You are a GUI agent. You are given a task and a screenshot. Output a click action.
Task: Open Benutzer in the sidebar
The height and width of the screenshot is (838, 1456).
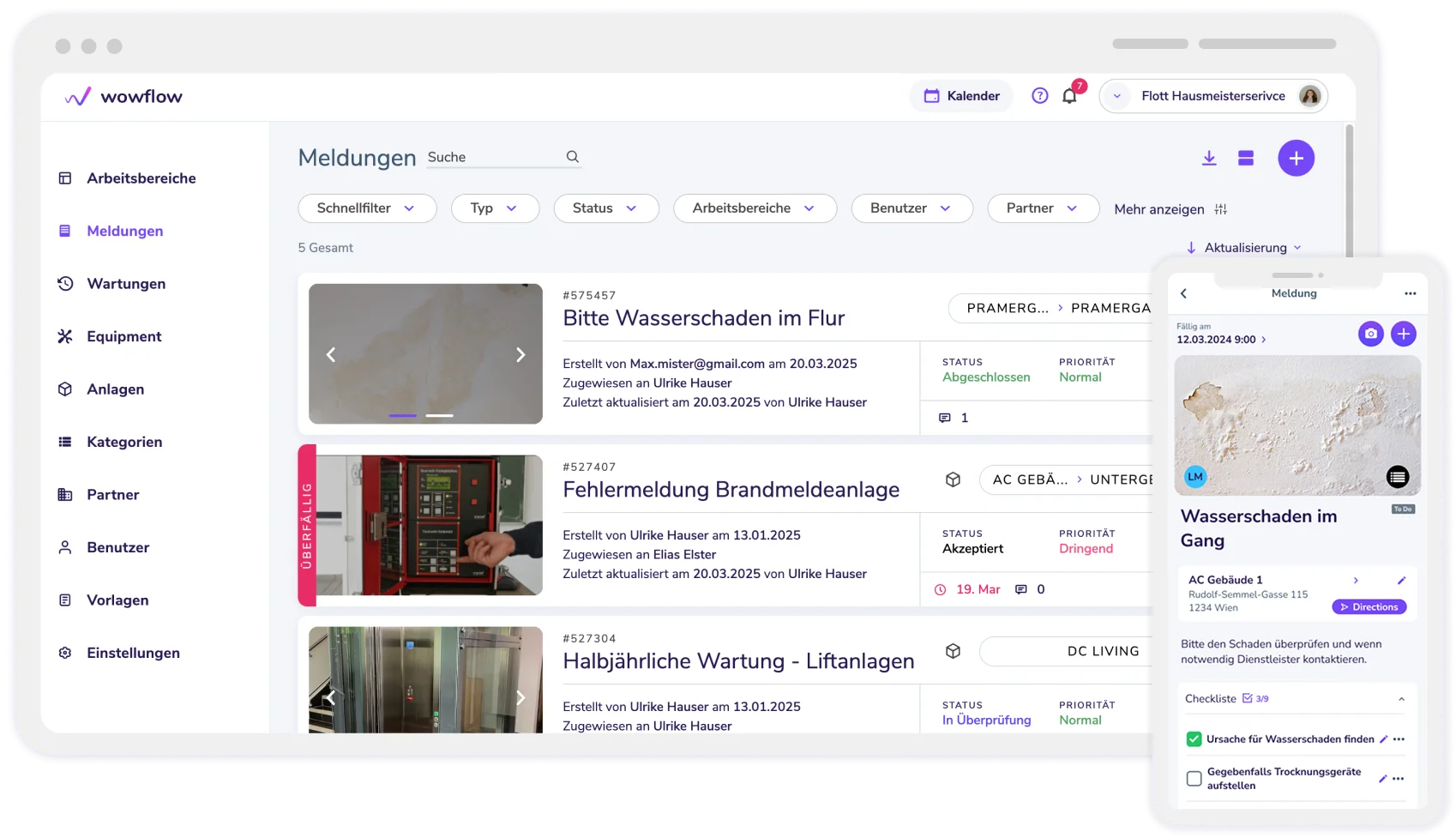103,547
